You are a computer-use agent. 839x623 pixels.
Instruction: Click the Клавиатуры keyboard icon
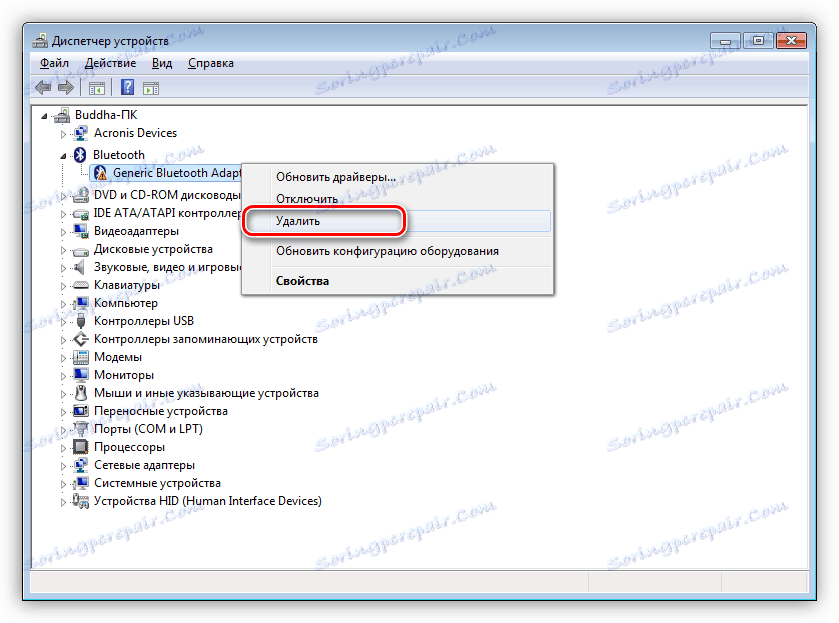pos(81,285)
